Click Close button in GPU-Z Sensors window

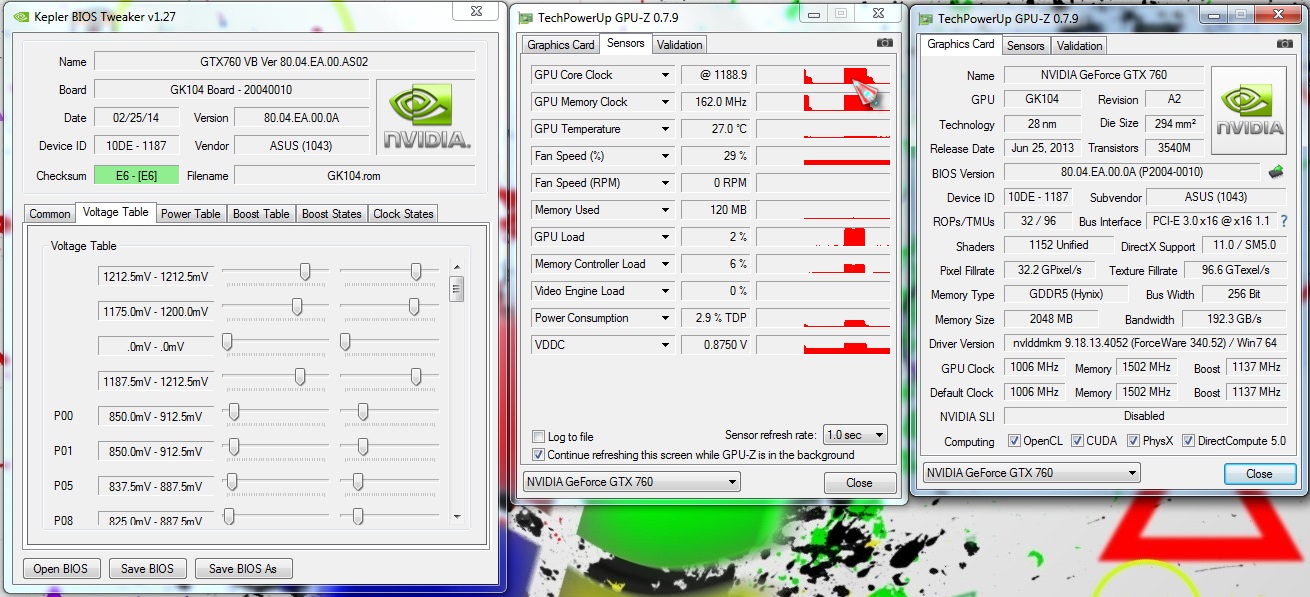(859, 483)
